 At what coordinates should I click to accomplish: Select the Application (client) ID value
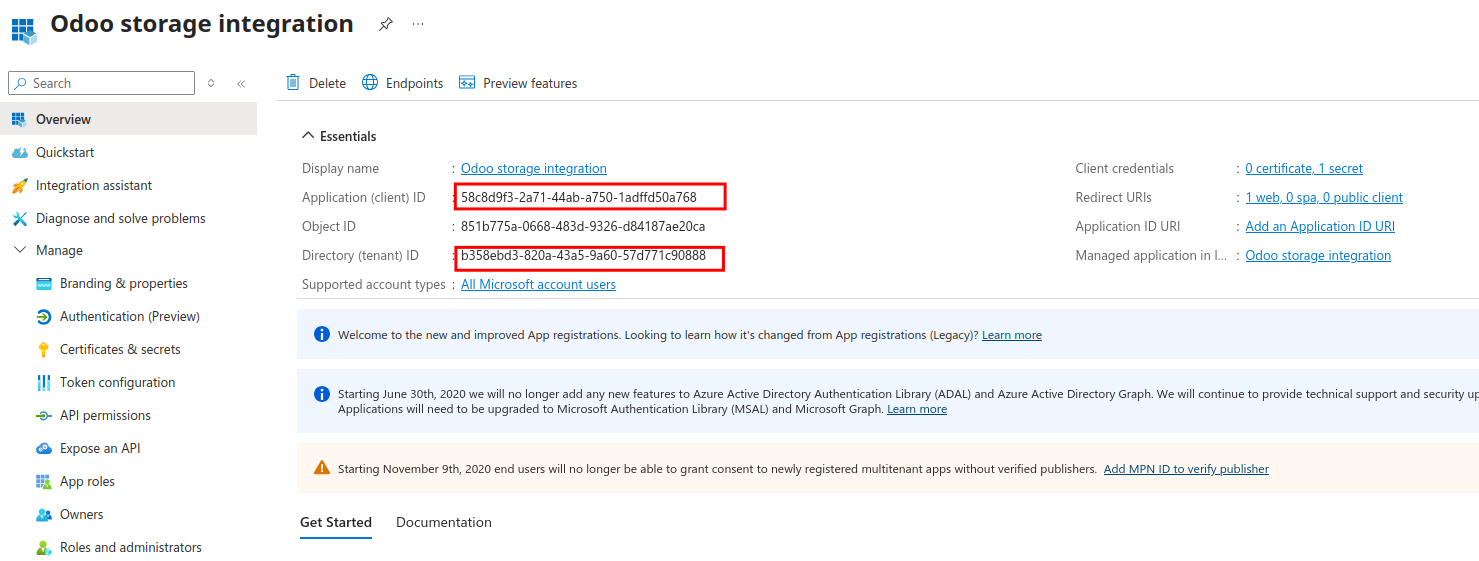579,197
